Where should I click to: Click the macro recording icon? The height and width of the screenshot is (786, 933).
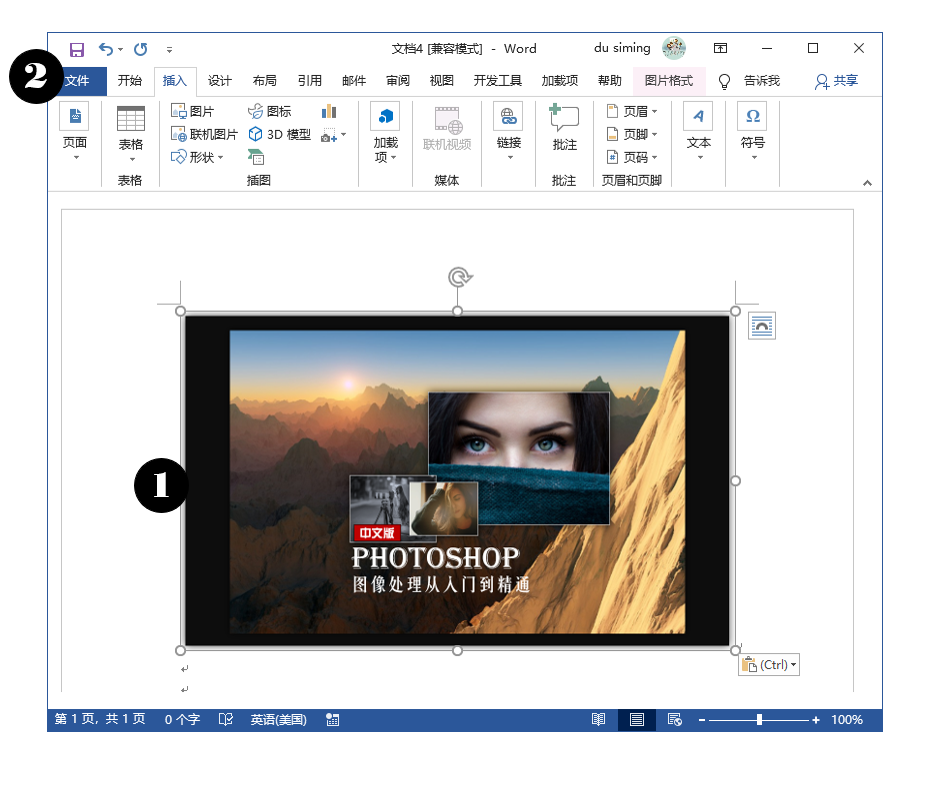click(333, 719)
